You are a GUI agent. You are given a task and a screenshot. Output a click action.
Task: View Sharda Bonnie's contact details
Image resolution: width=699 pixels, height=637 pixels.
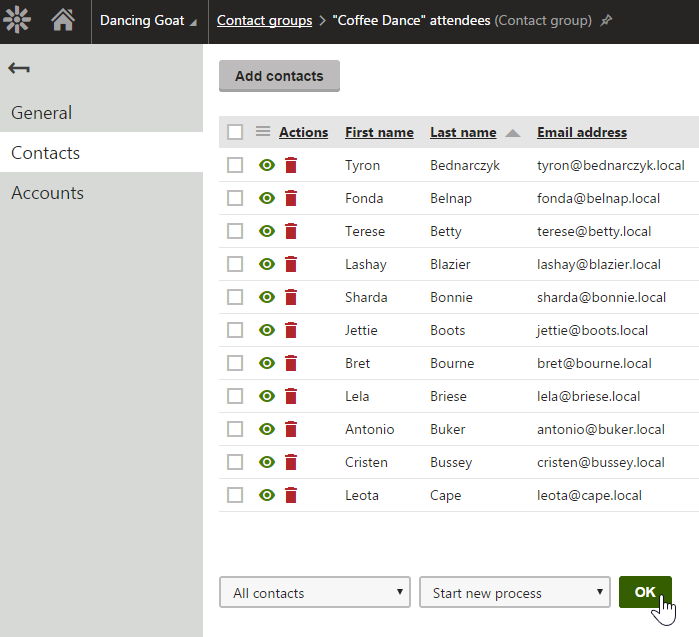[267, 297]
